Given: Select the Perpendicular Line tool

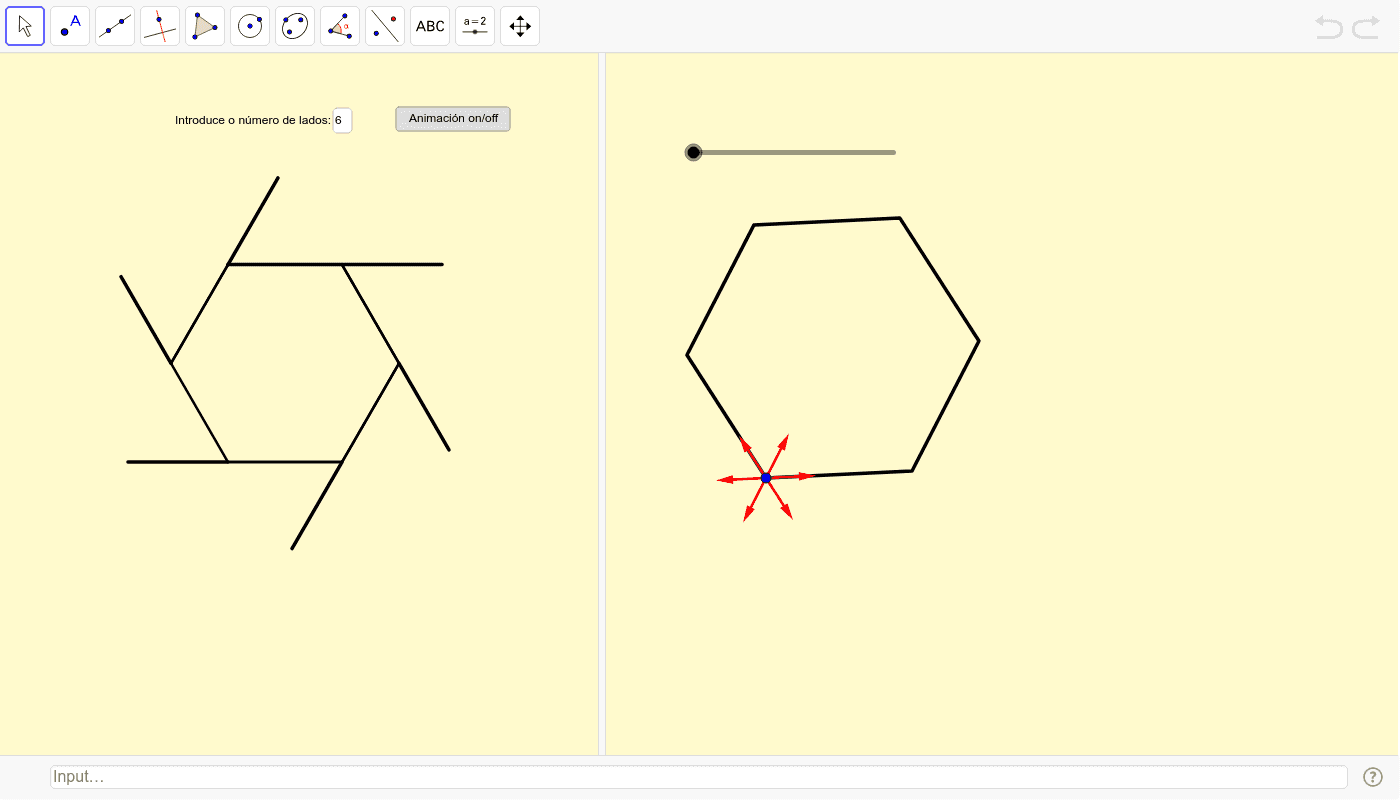Looking at the screenshot, I should tap(160, 26).
